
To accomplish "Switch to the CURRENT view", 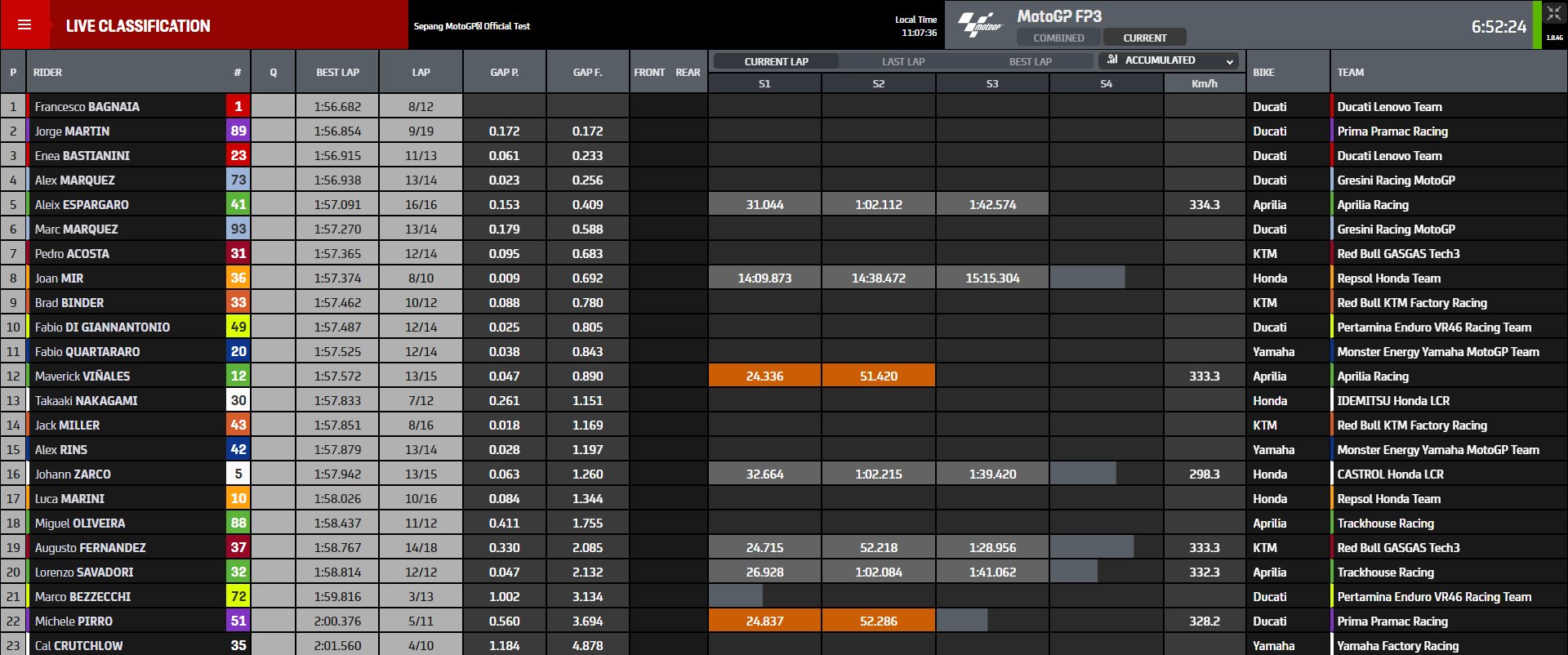I will click(1144, 38).
